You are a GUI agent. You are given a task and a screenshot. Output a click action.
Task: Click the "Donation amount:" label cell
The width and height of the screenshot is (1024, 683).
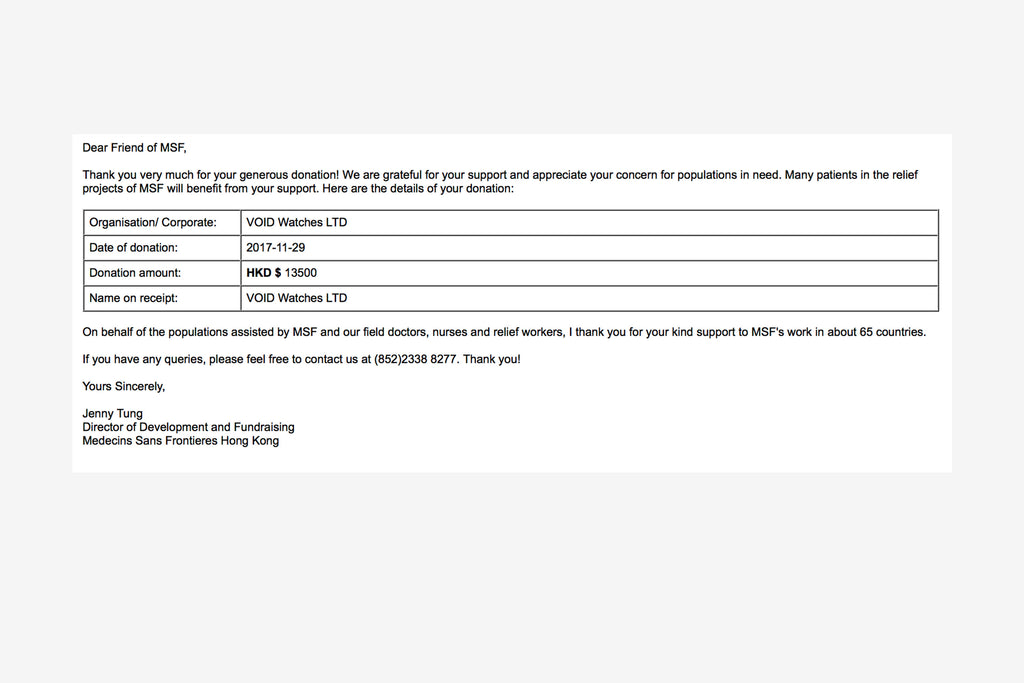[135, 273]
